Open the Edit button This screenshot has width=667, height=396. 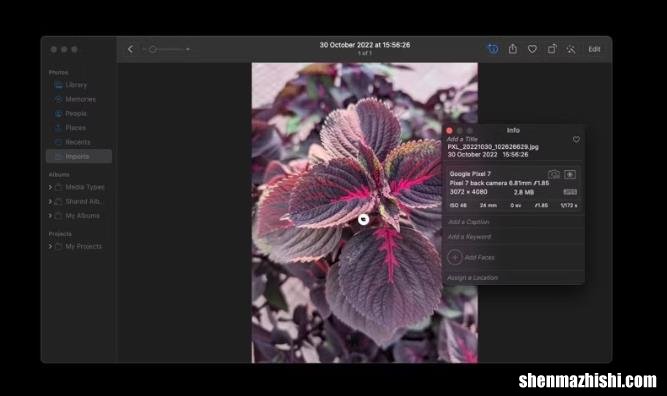(x=594, y=49)
